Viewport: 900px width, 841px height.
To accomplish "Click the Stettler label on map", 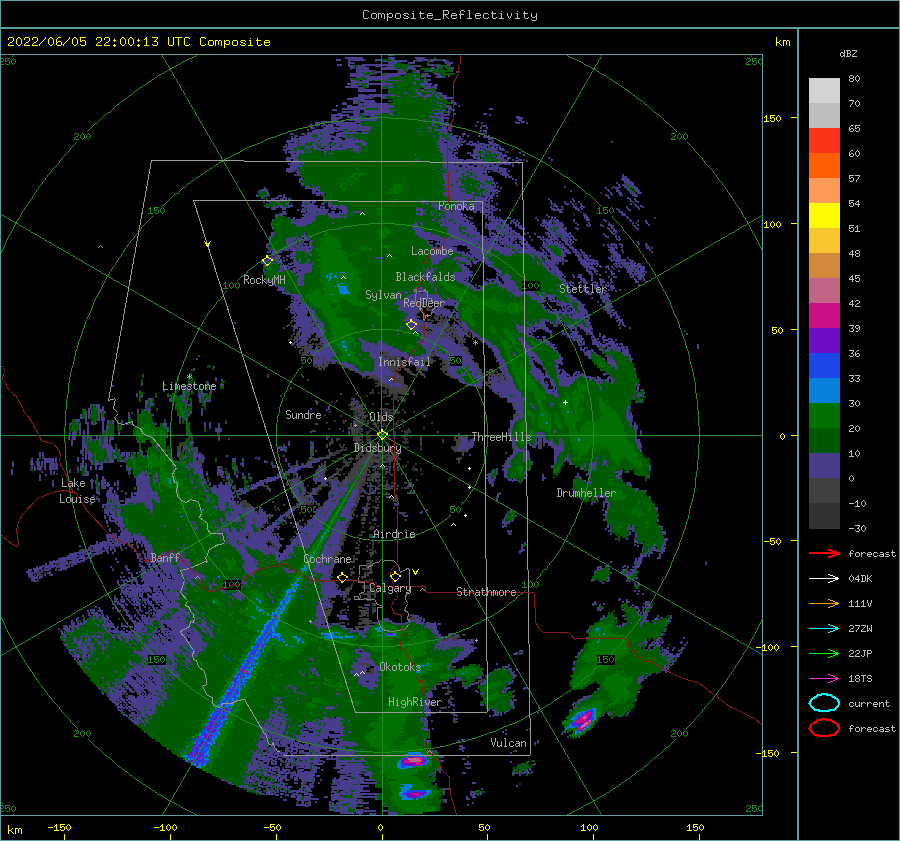I will 583,289.
